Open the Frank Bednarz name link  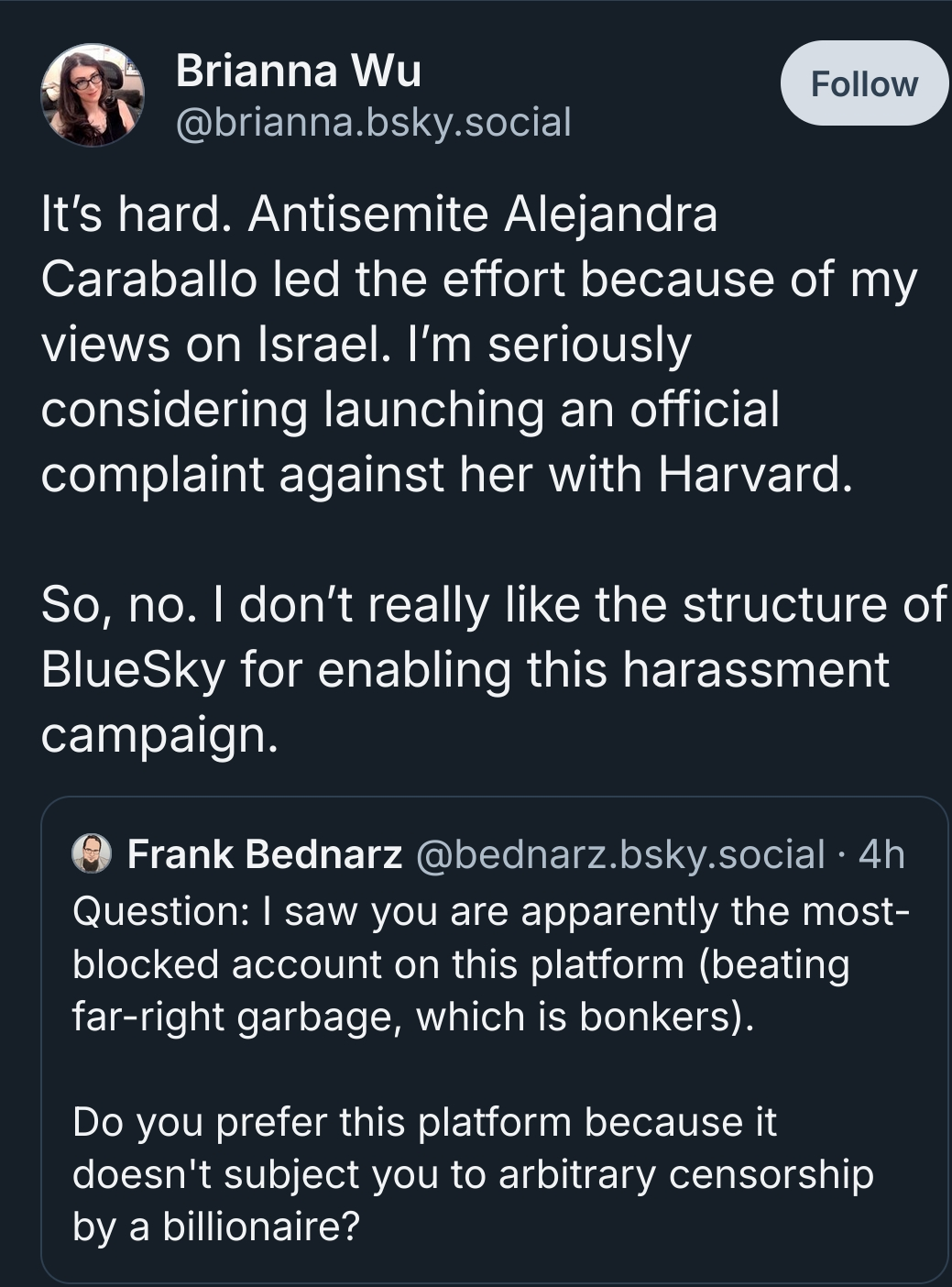[265, 853]
